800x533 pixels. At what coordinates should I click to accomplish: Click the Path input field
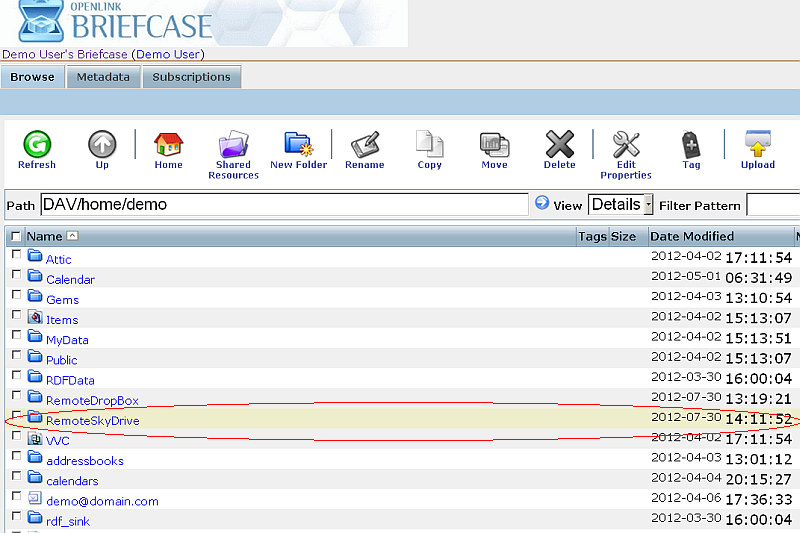click(284, 205)
